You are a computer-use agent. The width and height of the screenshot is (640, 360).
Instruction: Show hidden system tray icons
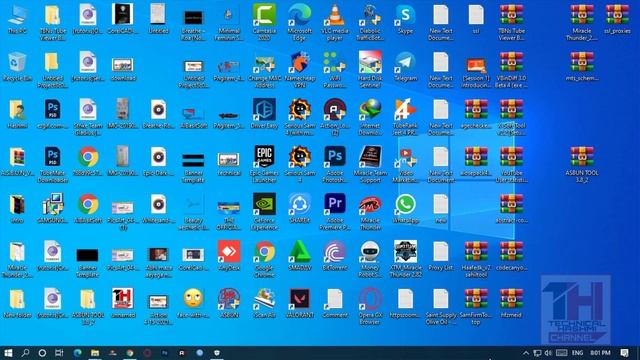click(x=526, y=353)
